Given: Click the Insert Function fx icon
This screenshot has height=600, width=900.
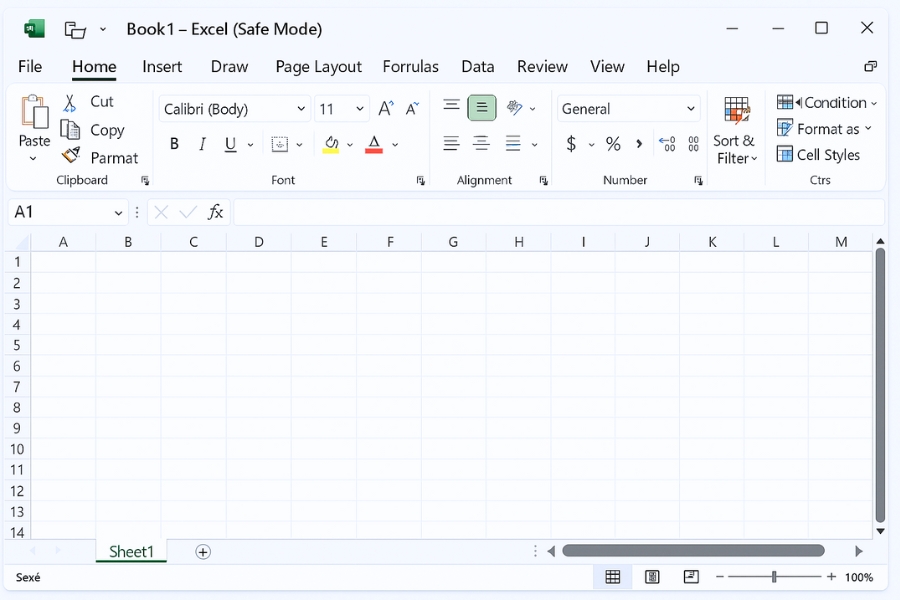Looking at the screenshot, I should (216, 212).
